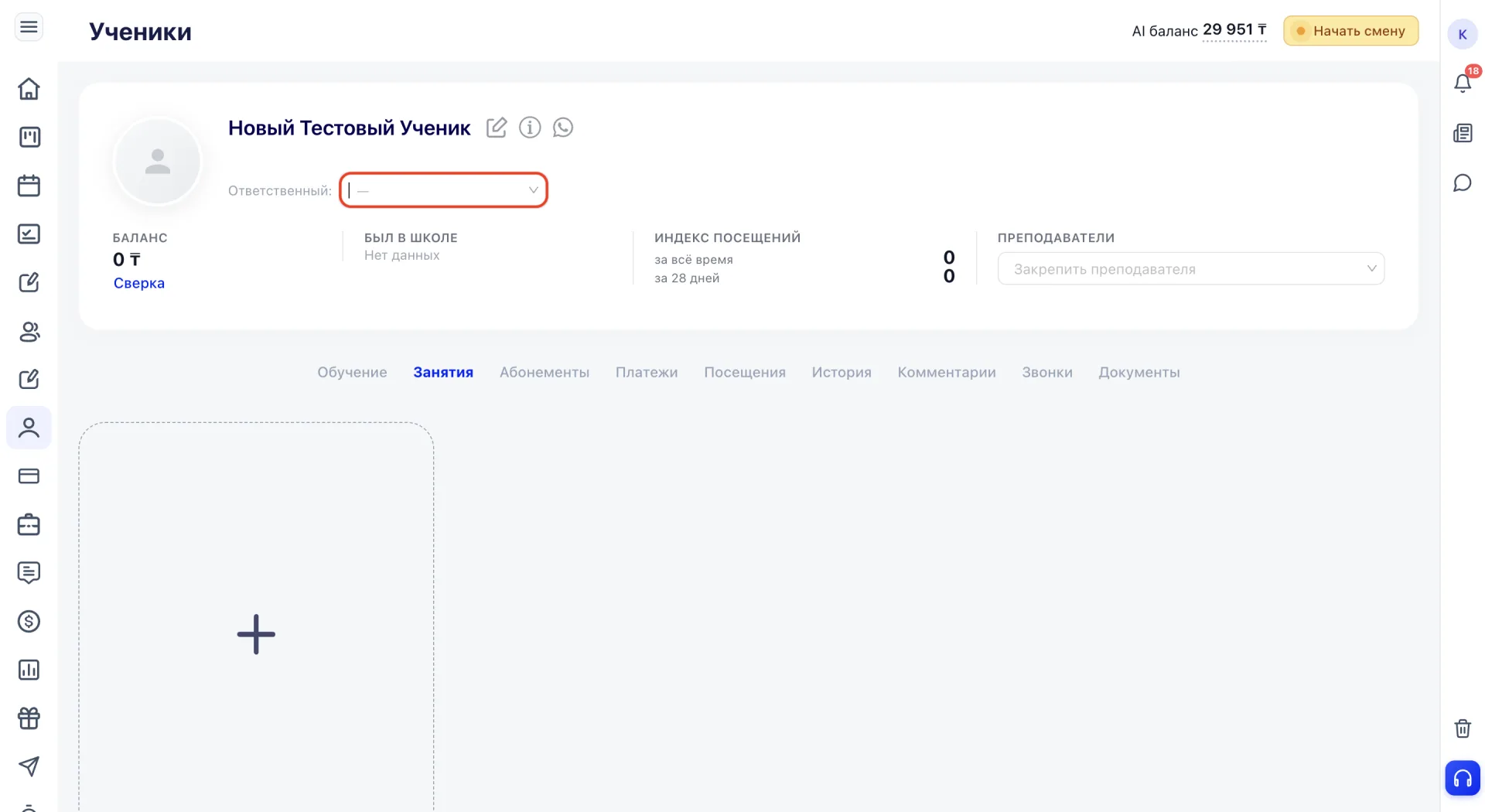The height and width of the screenshot is (812, 1485).
Task: Click the БЫЛ В ШКОЛЕ label
Action: point(411,238)
